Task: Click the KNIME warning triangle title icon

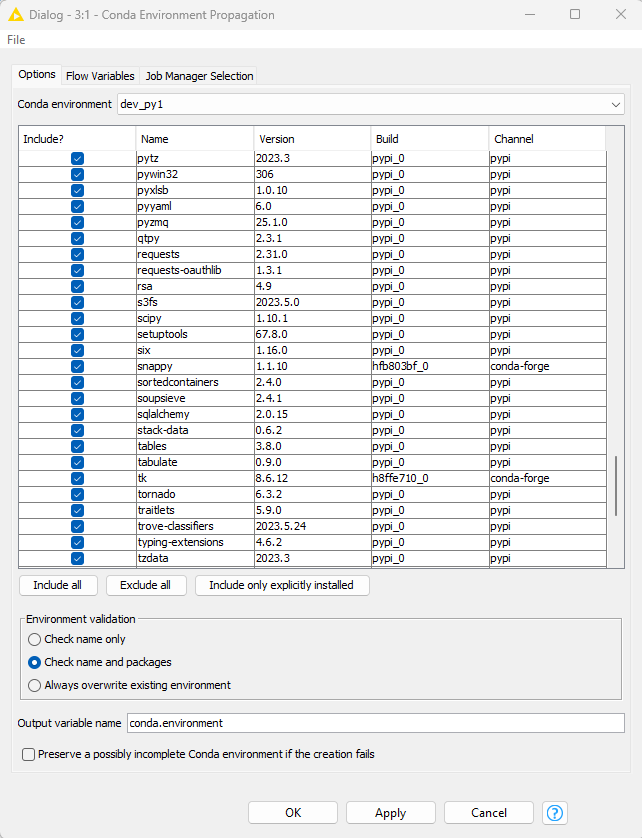Action: [16, 14]
